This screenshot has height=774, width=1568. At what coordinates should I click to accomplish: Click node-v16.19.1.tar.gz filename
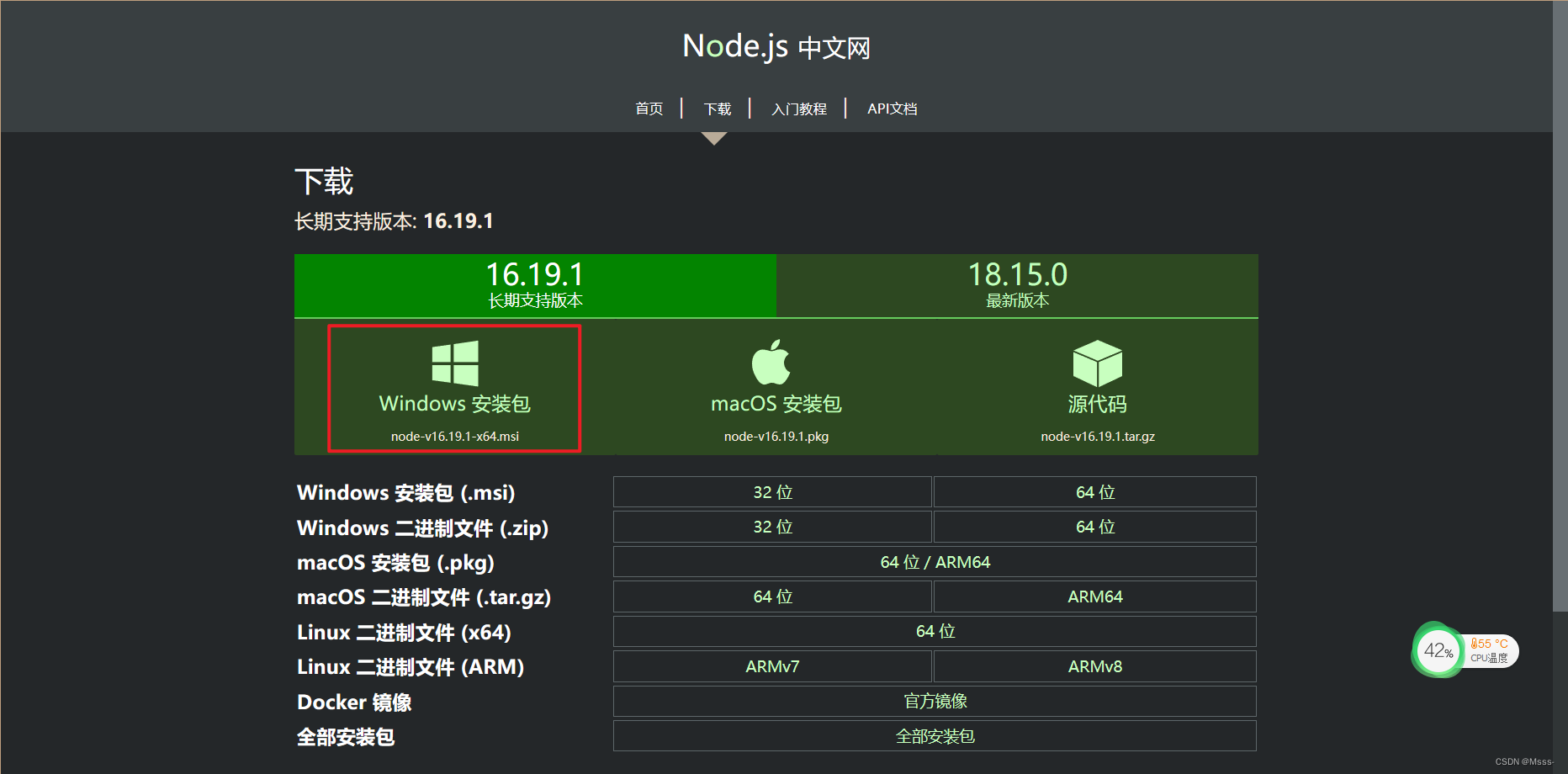pos(1098,437)
